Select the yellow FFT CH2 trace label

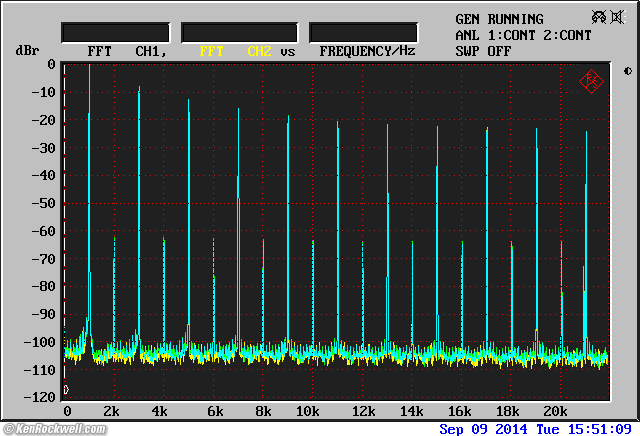[x=235, y=50]
